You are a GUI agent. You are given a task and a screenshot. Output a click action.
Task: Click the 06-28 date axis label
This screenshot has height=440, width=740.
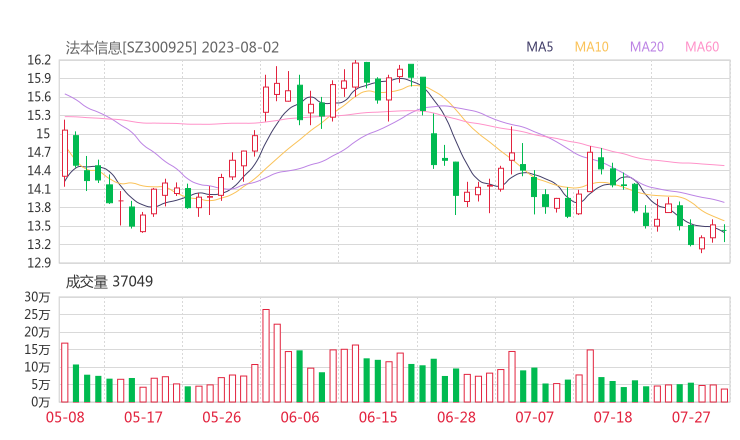coord(456,417)
